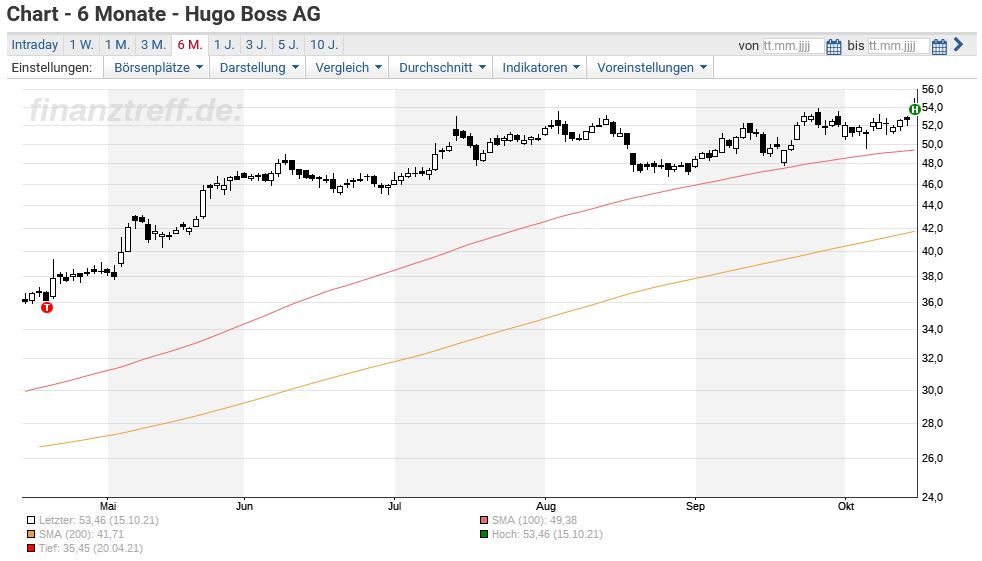This screenshot has height=561, width=982.
Task: Click the green H high marker
Action: click(x=914, y=110)
